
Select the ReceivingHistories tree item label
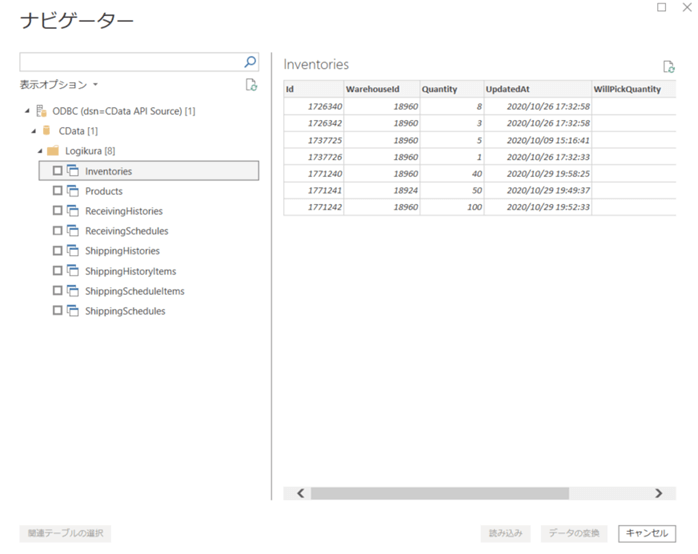[x=124, y=211]
